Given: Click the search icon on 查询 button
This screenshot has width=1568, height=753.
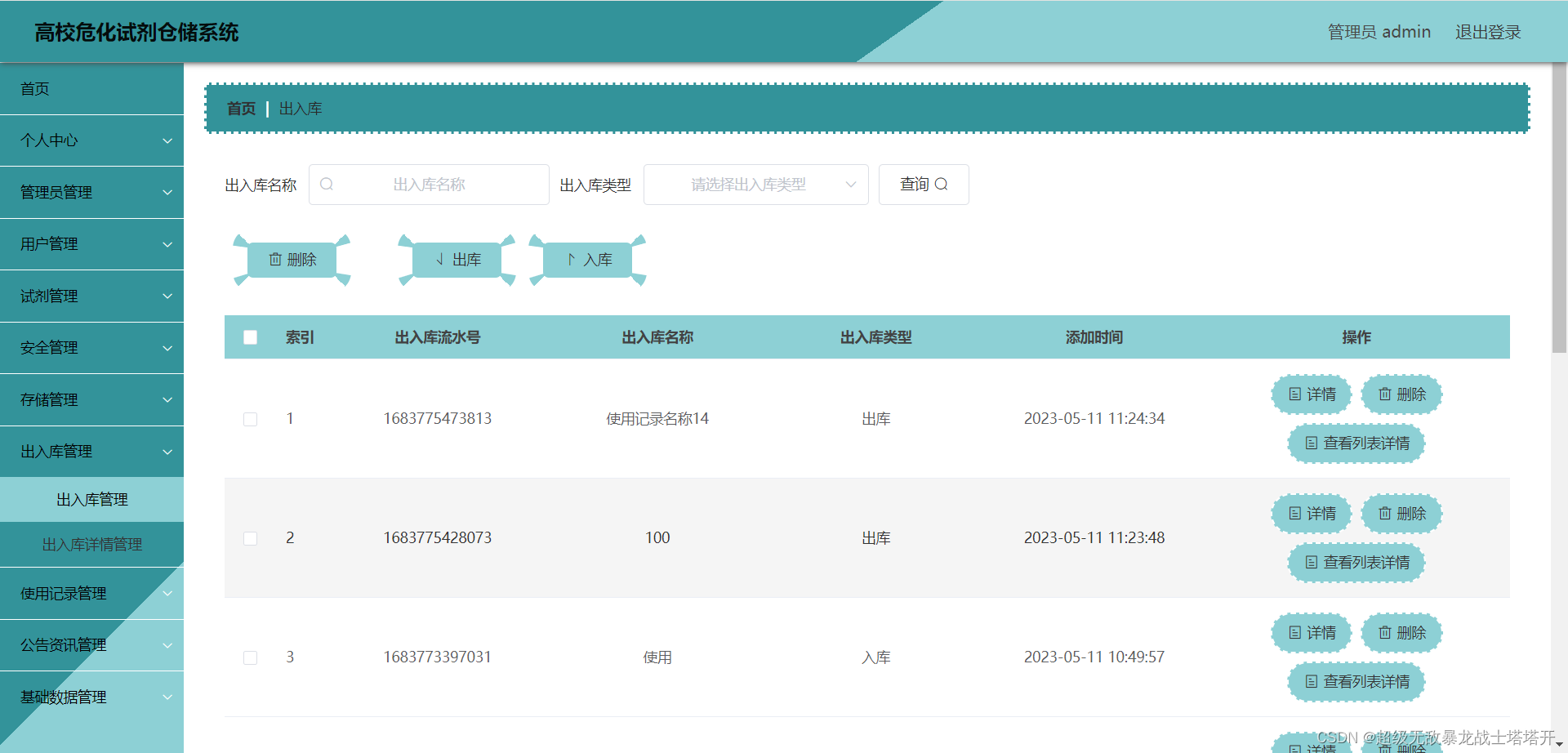Looking at the screenshot, I should 941,185.
